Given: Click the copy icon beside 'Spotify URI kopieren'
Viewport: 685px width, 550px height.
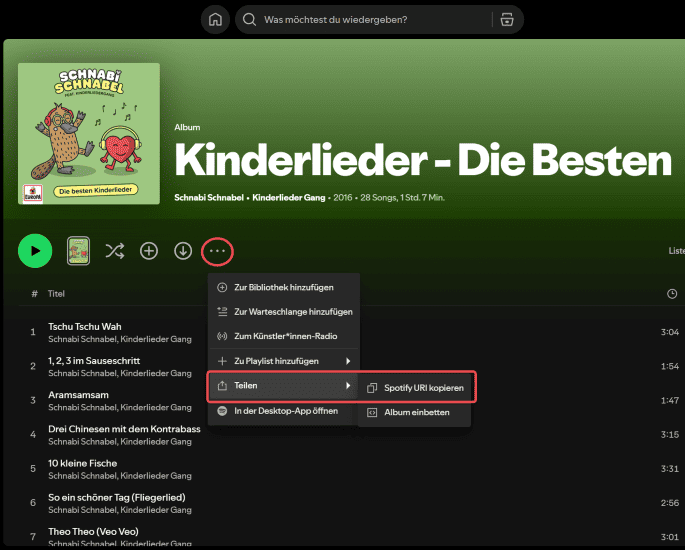Looking at the screenshot, I should coord(372,388).
